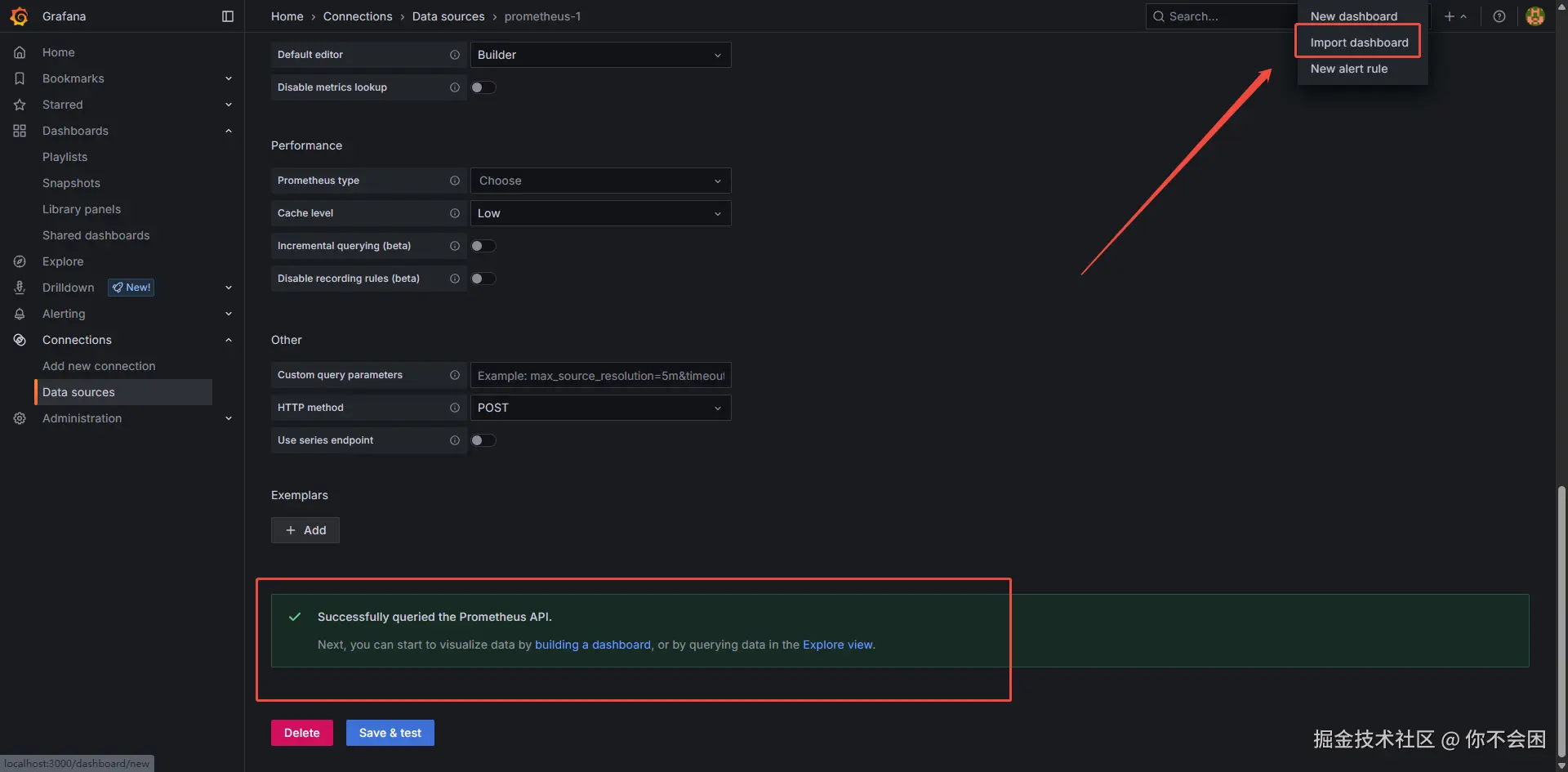Image resolution: width=1568 pixels, height=772 pixels.
Task: Click the Administration gear icon
Action: pyautogui.click(x=20, y=418)
